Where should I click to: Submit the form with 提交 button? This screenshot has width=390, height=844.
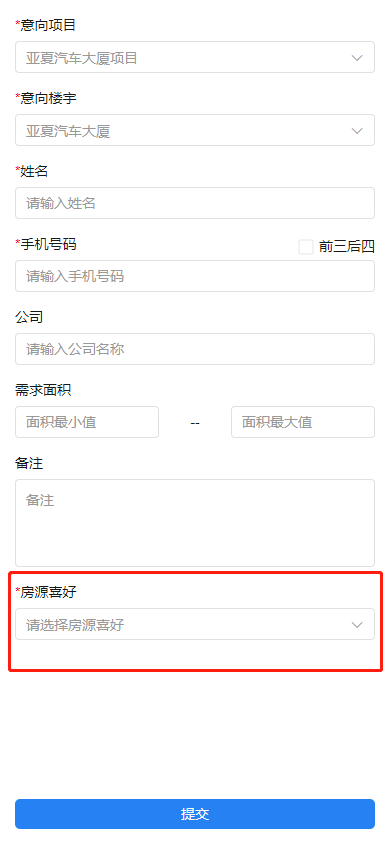(x=195, y=814)
